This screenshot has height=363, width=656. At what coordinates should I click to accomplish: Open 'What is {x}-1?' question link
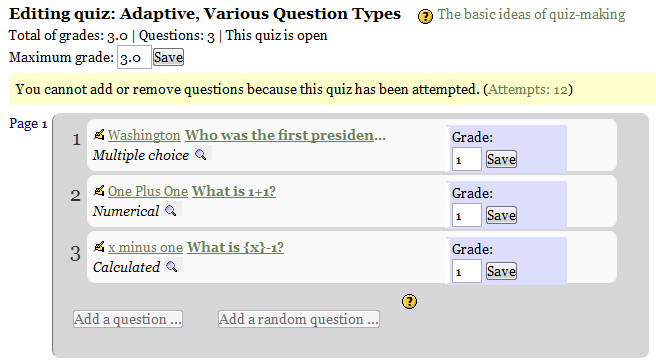pos(235,247)
